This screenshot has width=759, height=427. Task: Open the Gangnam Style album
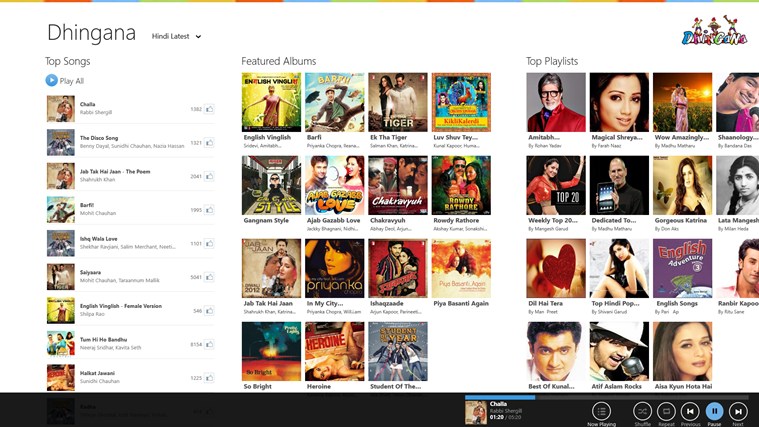(271, 185)
